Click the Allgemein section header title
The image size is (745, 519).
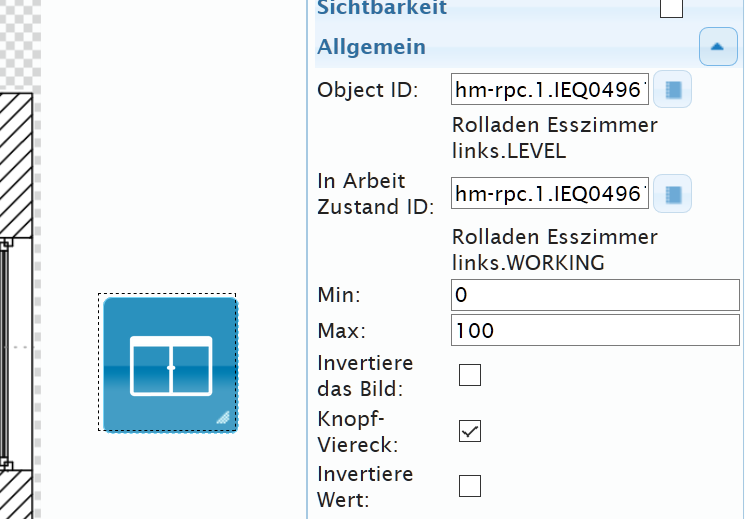click(x=371, y=47)
